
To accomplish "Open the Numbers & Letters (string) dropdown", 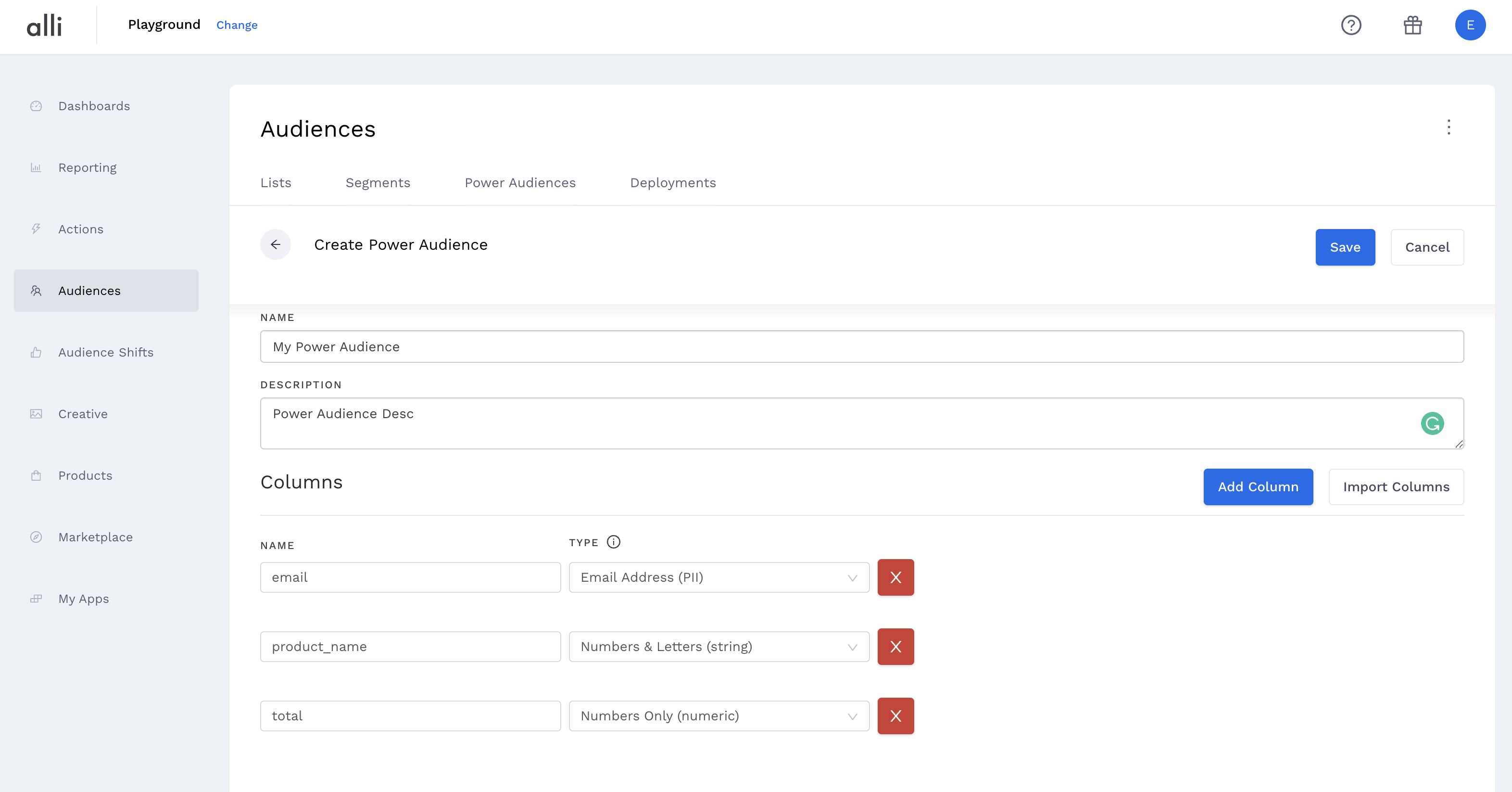I will click(718, 646).
